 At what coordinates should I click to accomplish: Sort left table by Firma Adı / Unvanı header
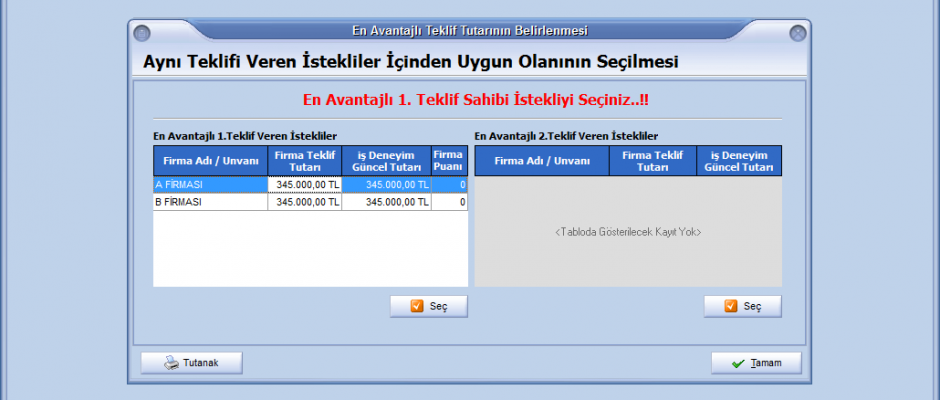tap(209, 161)
